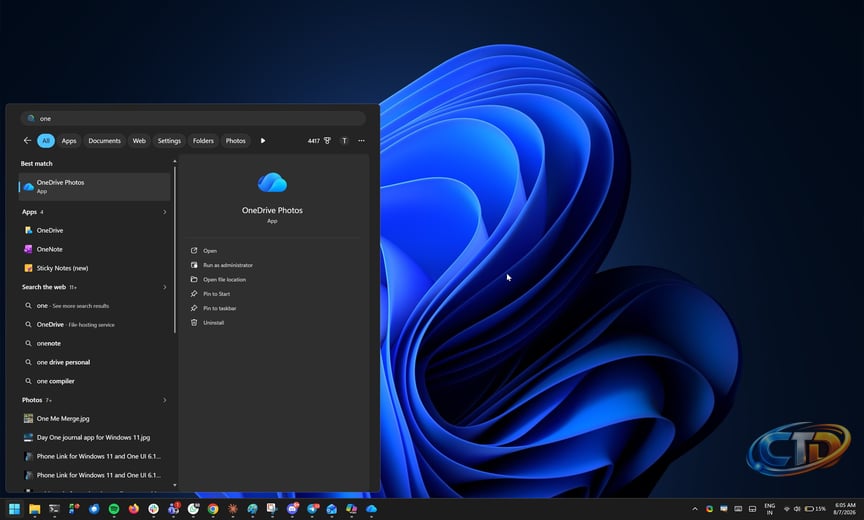Image resolution: width=864 pixels, height=520 pixels.
Task: Open the 4417 rewards points badge
Action: [319, 140]
